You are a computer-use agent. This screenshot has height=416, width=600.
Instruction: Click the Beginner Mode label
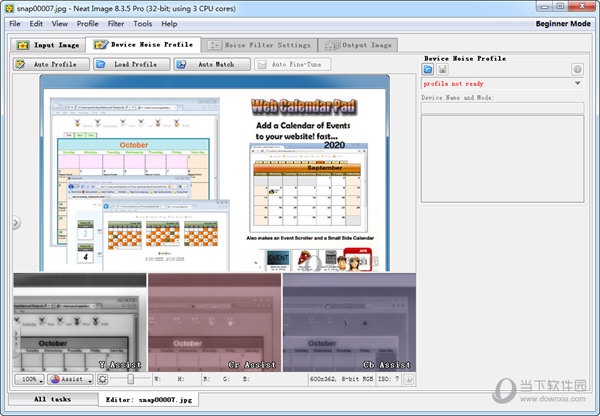click(x=563, y=24)
